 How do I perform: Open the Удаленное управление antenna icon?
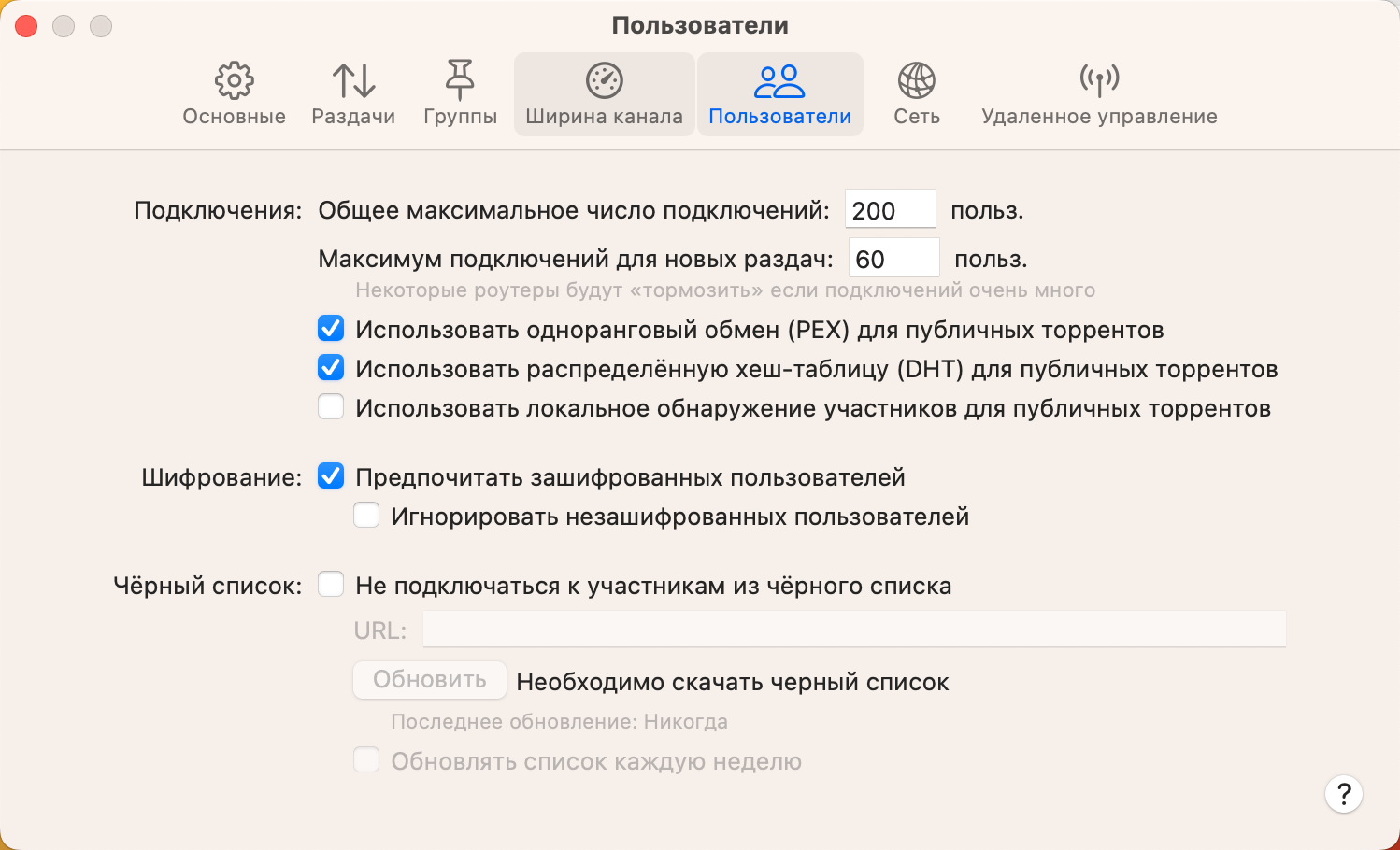click(1099, 81)
